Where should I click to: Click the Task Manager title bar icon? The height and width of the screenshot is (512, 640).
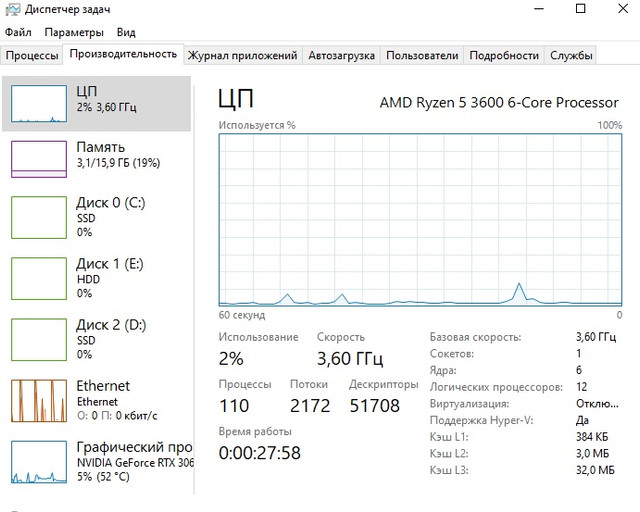click(12, 9)
